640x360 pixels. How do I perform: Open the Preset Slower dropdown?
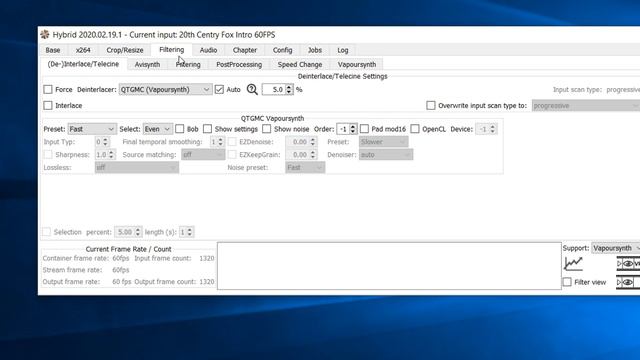[383, 142]
